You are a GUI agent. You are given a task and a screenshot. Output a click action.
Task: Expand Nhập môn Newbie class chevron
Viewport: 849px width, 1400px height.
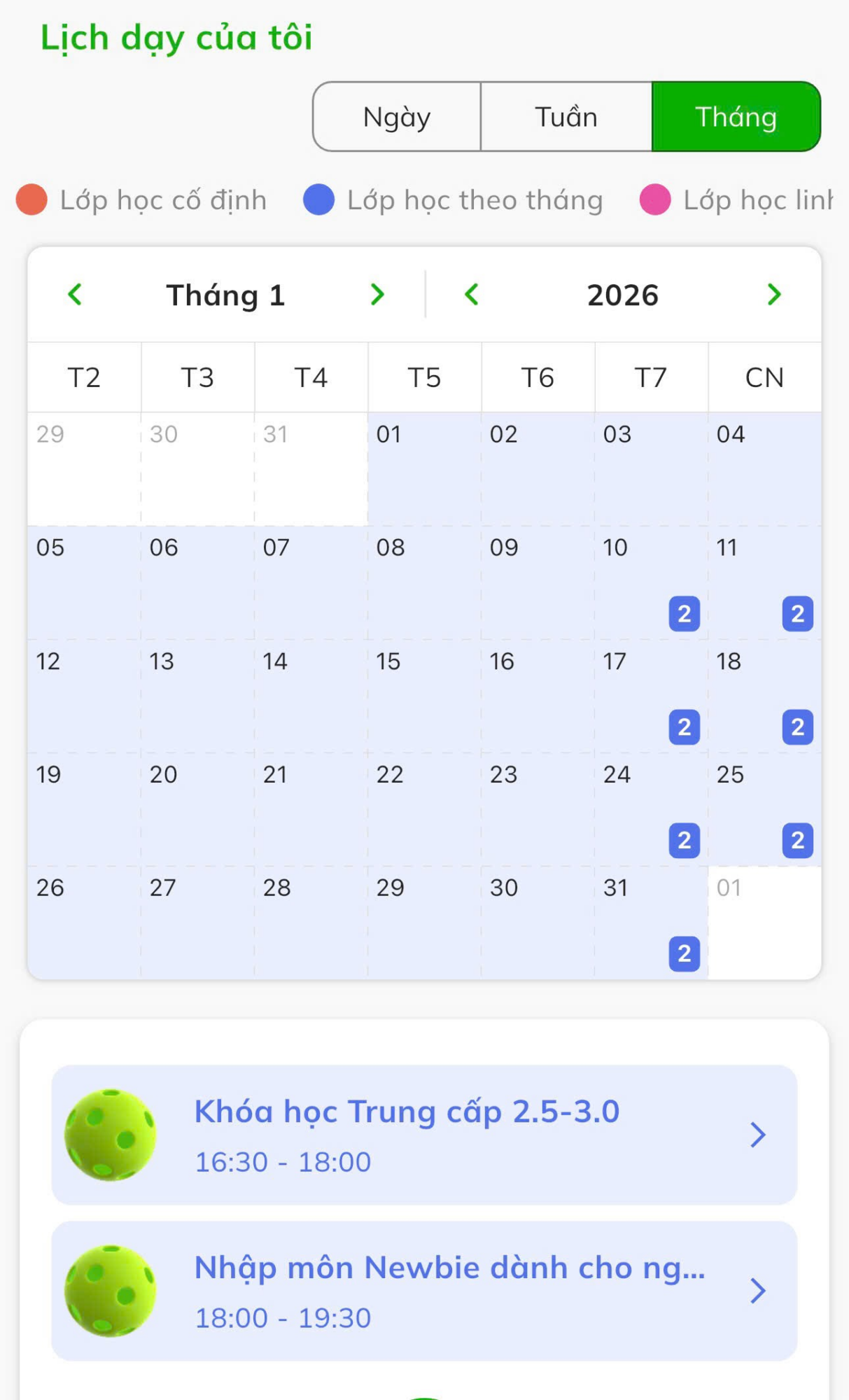click(x=757, y=1291)
